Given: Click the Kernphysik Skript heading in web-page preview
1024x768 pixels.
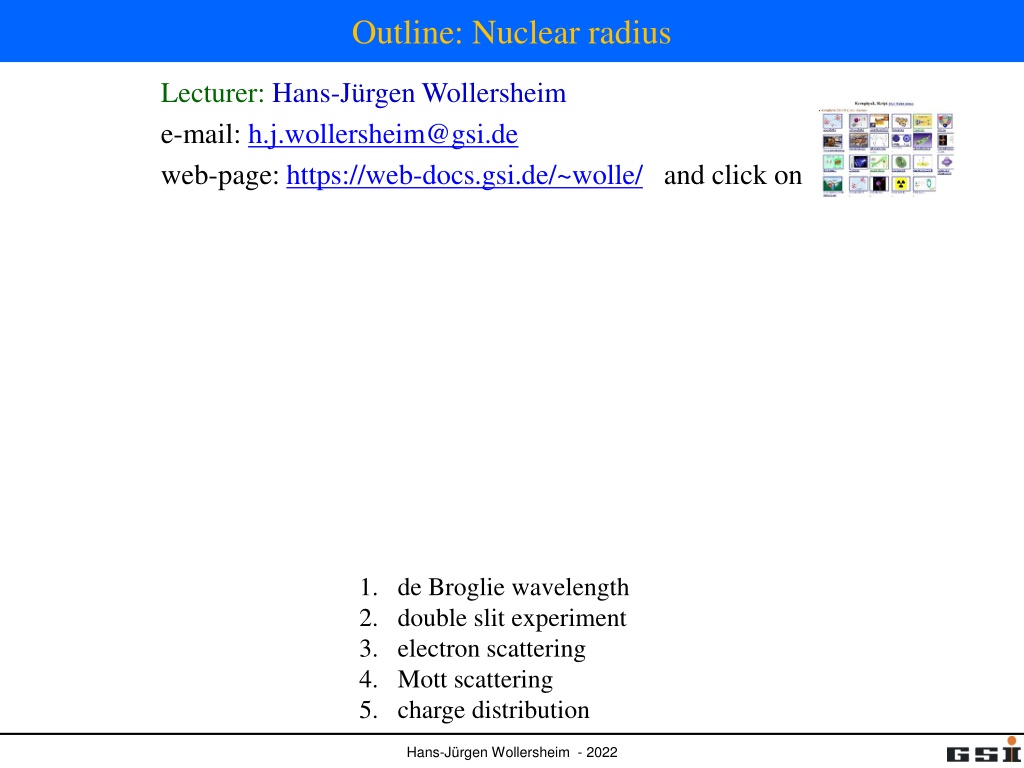Looking at the screenshot, I should tap(871, 103).
